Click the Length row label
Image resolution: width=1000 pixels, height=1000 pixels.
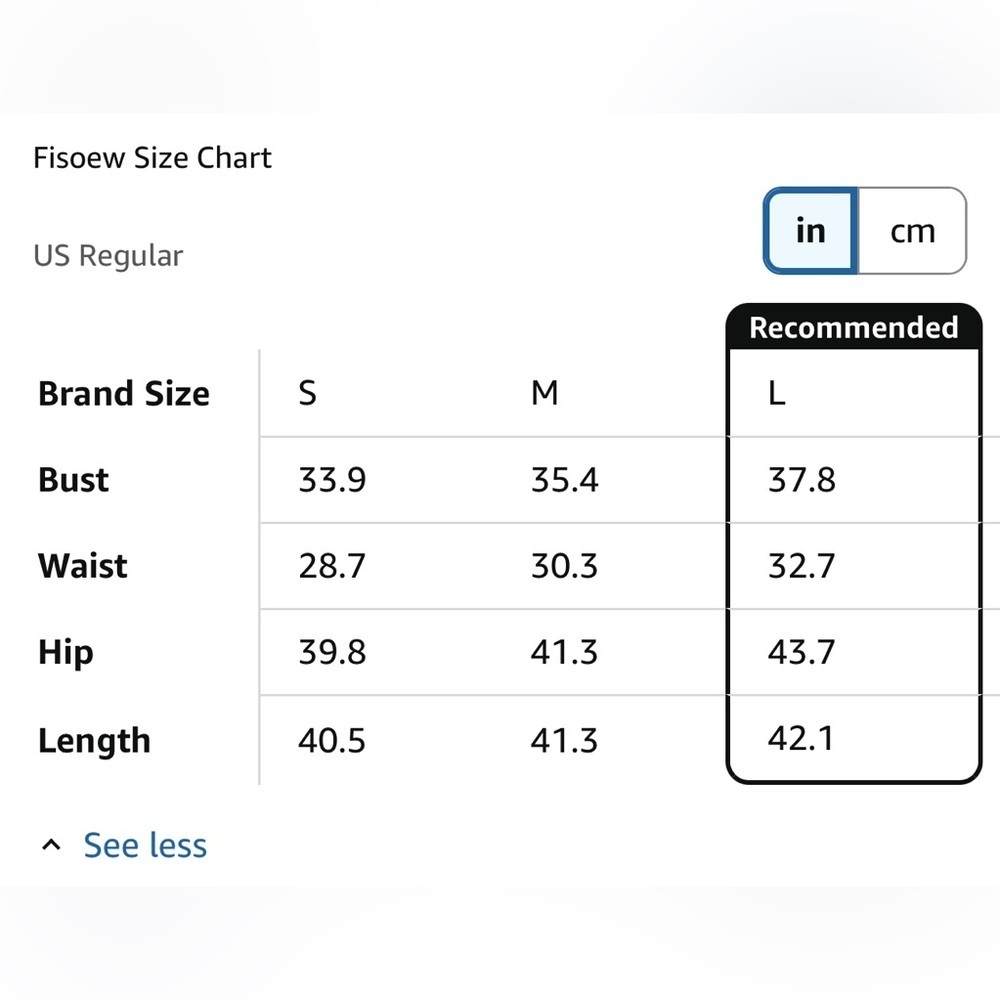click(94, 741)
